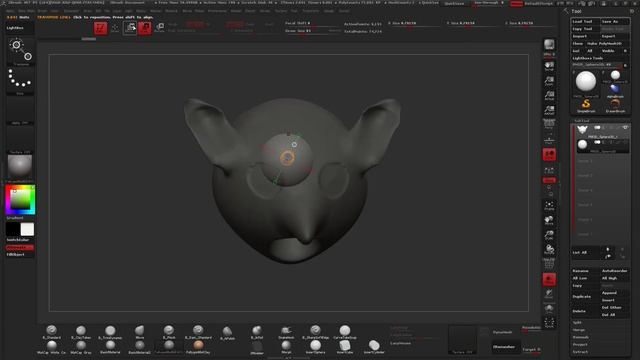The width and height of the screenshot is (640, 360).
Task: Choose the InsertCylinder brush
Action: pos(374,347)
